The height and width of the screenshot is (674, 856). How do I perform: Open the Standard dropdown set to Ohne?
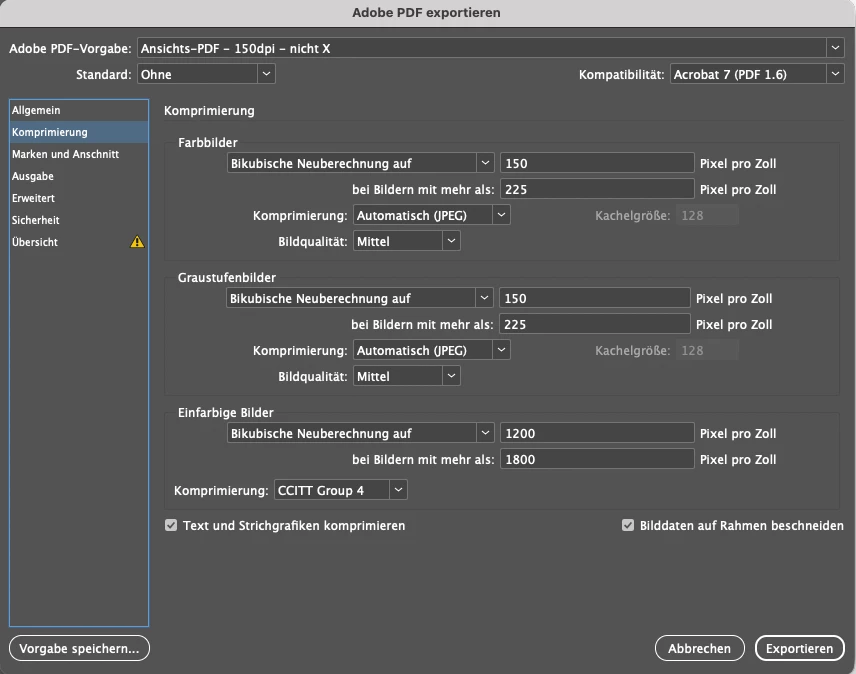click(x=206, y=74)
